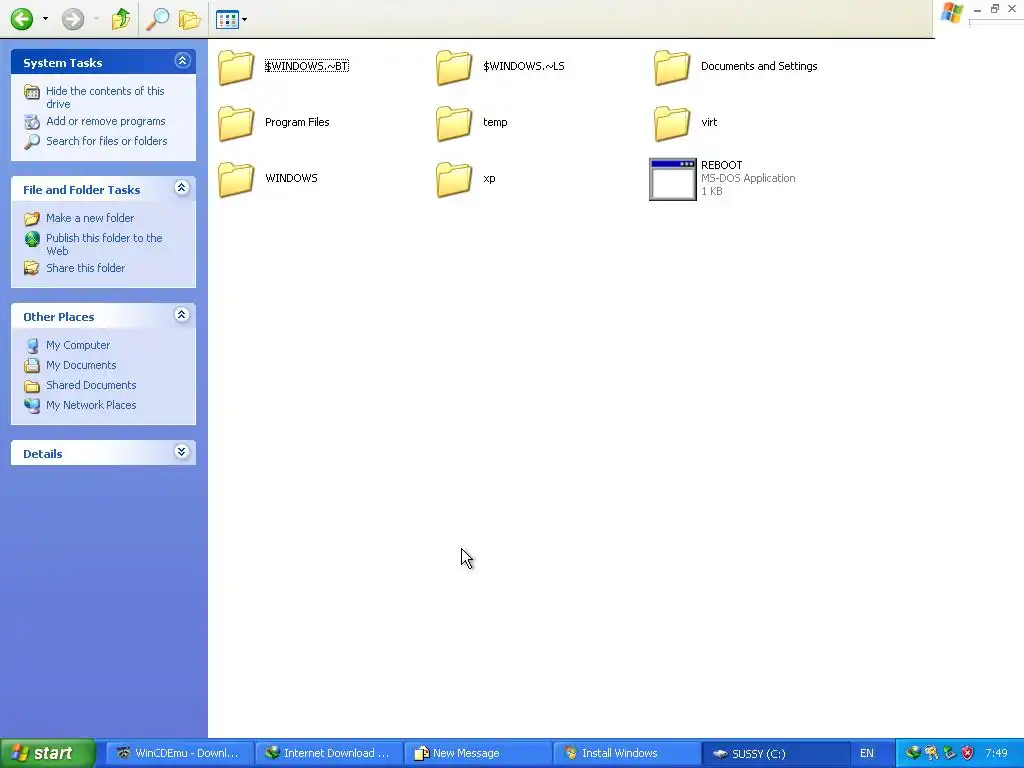Select the Program Files folder icon

[236, 123]
